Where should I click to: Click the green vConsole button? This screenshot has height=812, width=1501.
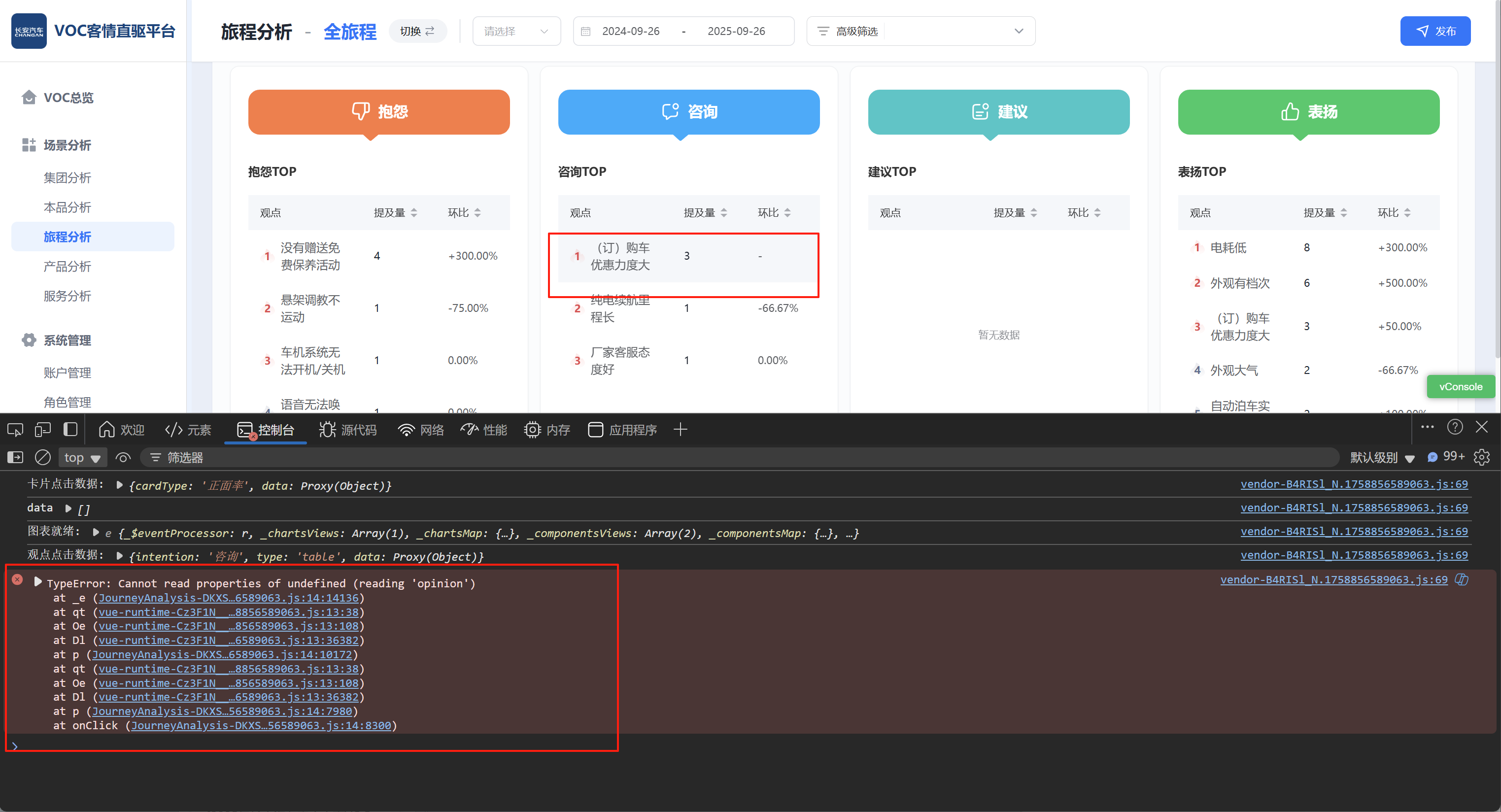1460,387
